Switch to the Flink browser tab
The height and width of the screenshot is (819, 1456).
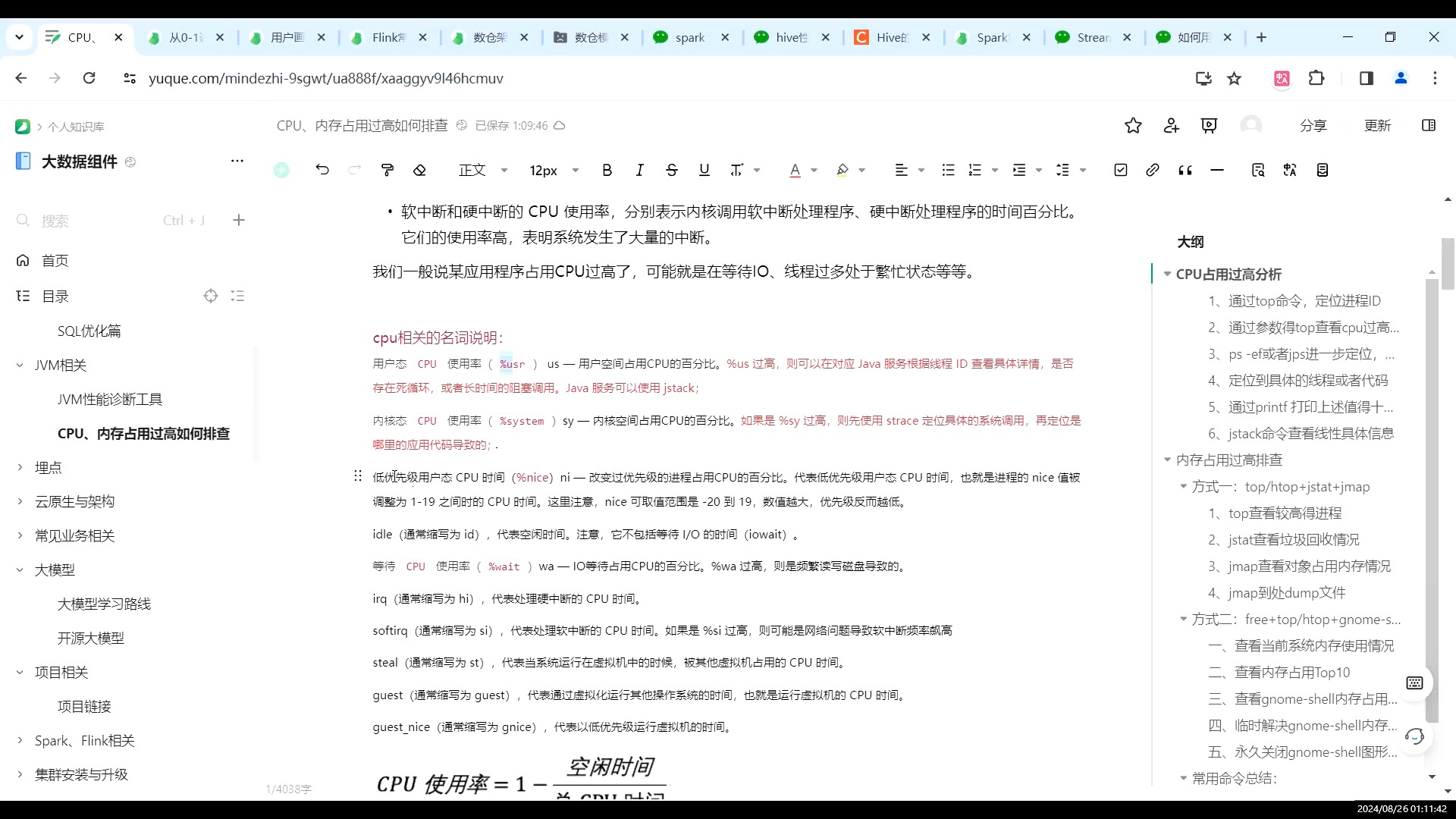click(x=388, y=37)
